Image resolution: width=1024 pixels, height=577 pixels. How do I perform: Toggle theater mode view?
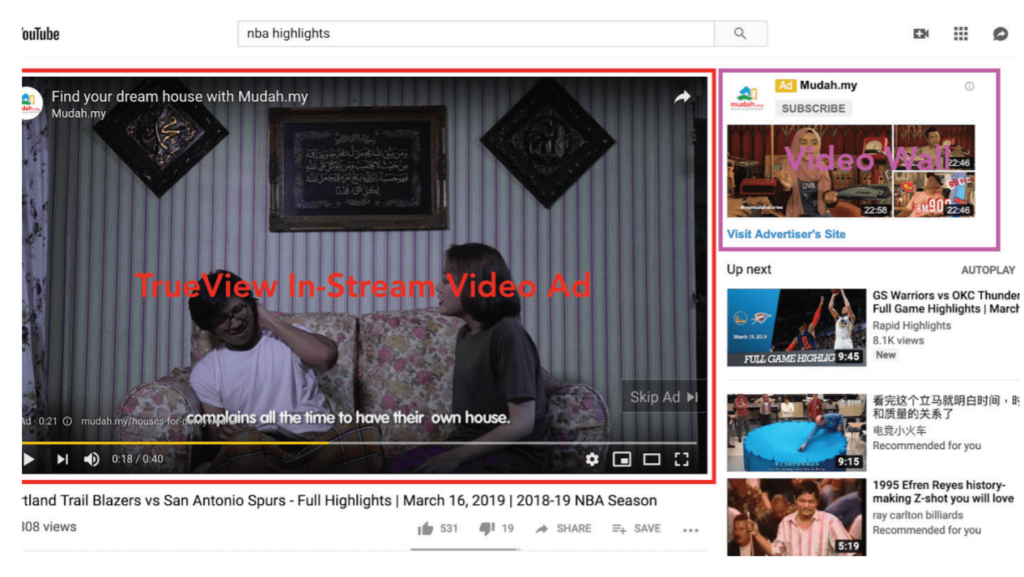pos(652,459)
